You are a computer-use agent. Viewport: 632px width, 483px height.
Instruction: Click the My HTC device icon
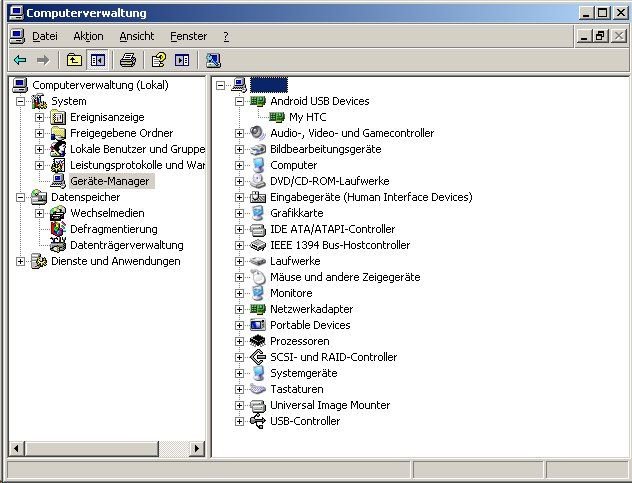pyautogui.click(x=277, y=117)
